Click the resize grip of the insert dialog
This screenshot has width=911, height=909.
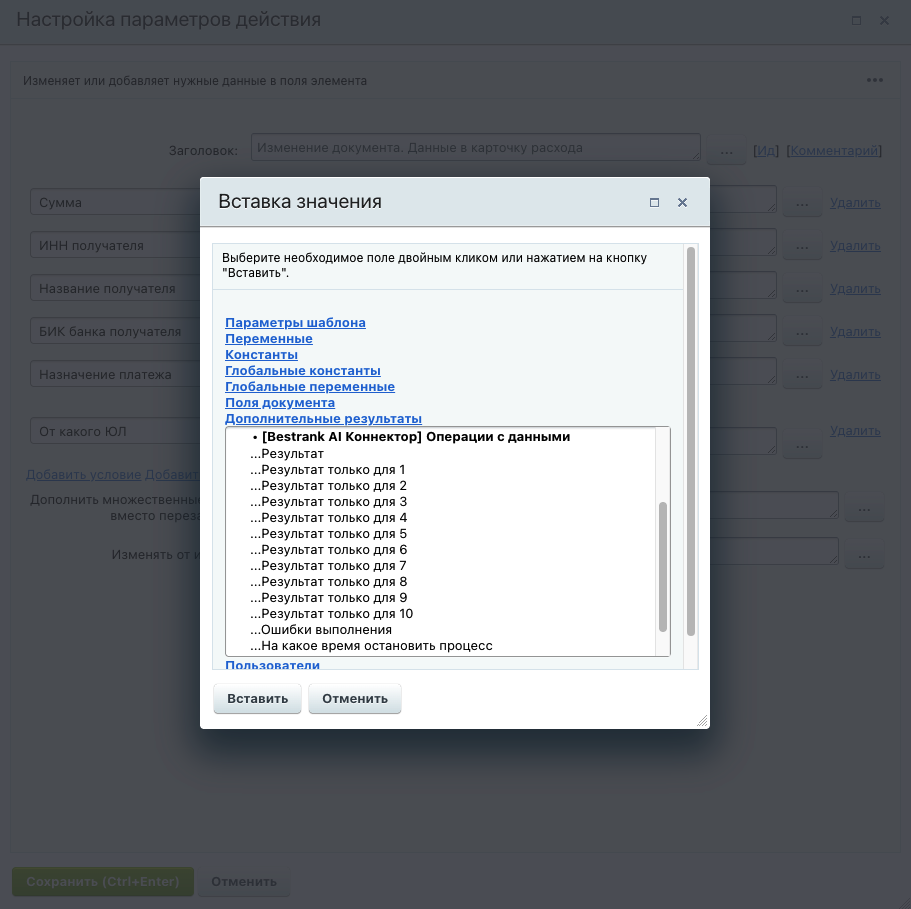(x=702, y=720)
